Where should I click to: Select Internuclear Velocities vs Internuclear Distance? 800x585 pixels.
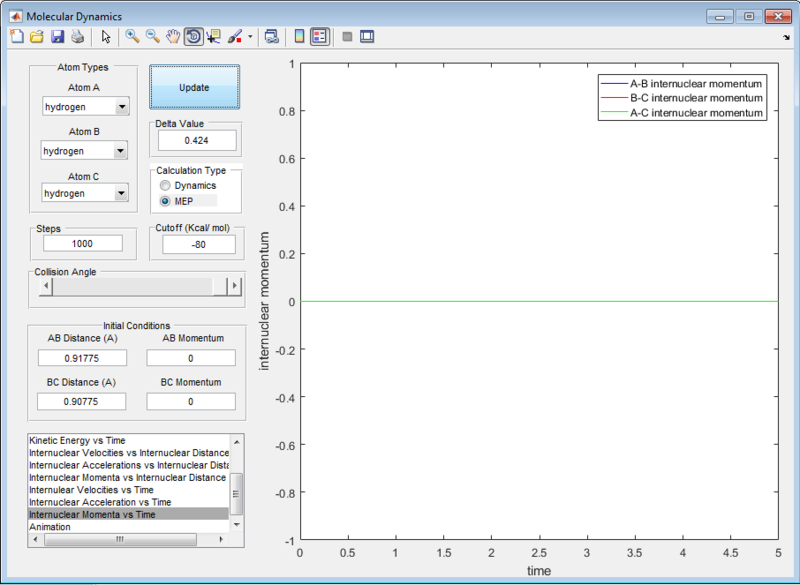coord(128,453)
